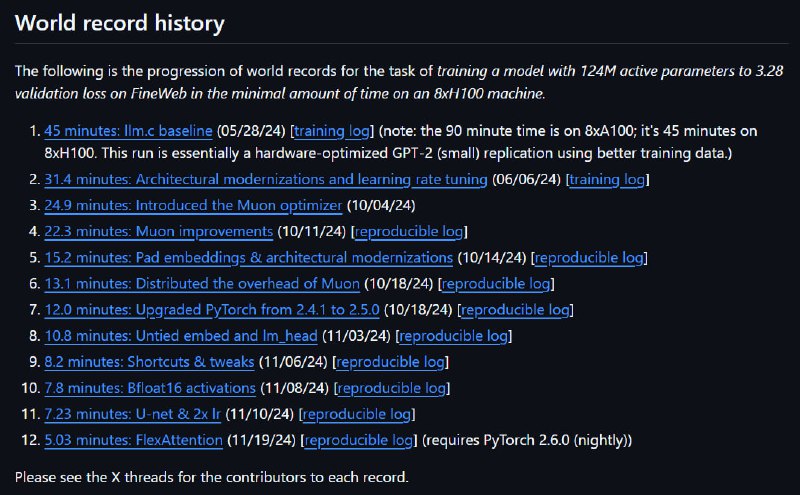Open the 5.03 minutes FlexAttention link

pos(134,440)
